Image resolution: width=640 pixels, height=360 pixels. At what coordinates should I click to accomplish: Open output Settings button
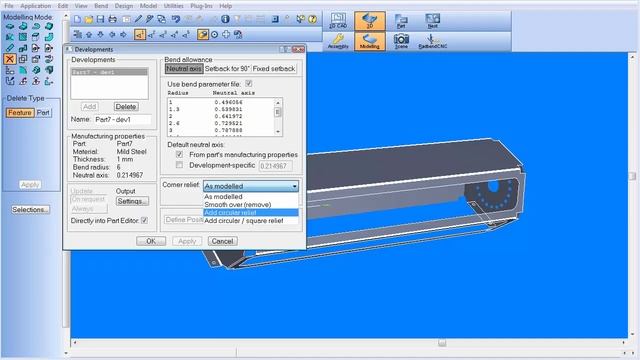[132, 201]
